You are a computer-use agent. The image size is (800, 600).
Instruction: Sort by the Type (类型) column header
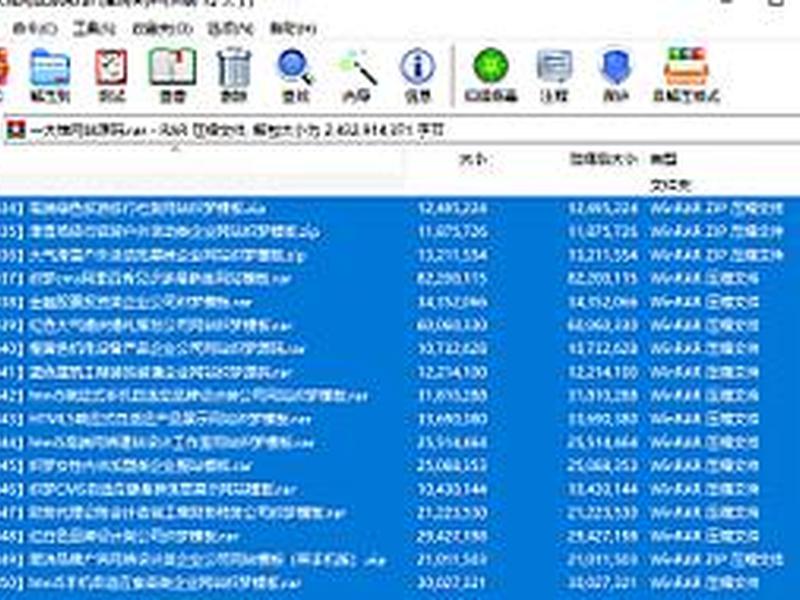[663, 160]
